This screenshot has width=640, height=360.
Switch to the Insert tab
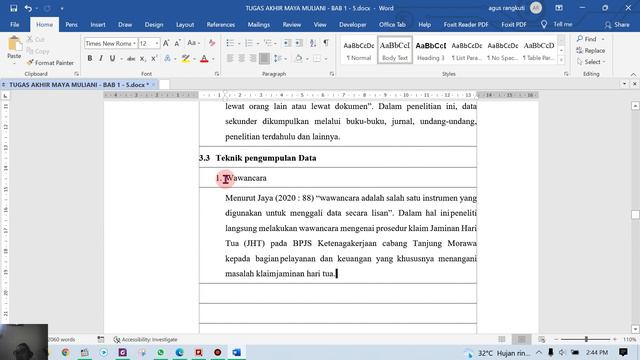[98, 24]
